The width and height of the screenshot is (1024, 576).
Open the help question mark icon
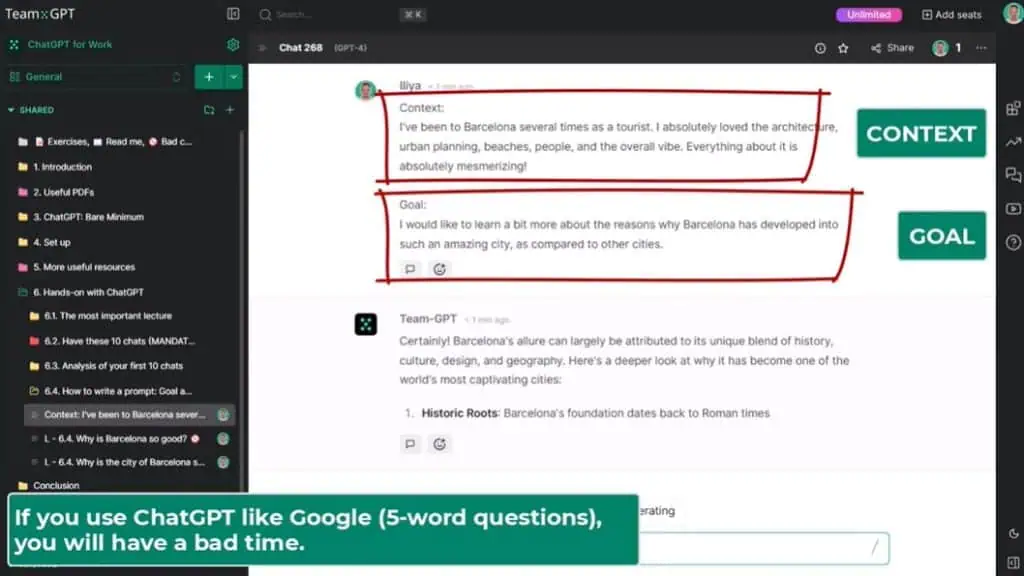[1013, 242]
